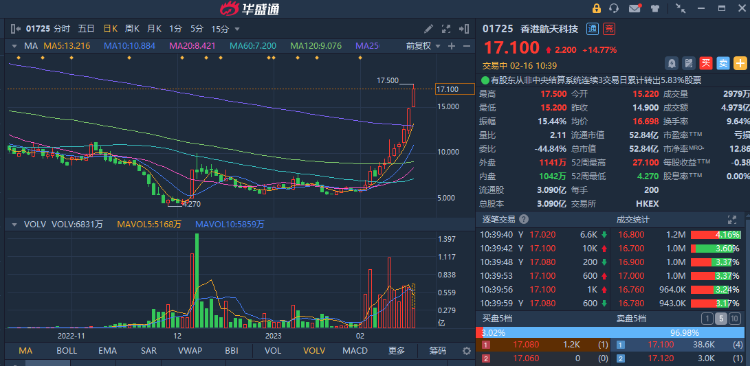Collapse the MA indicator line triangle

click(15, 46)
